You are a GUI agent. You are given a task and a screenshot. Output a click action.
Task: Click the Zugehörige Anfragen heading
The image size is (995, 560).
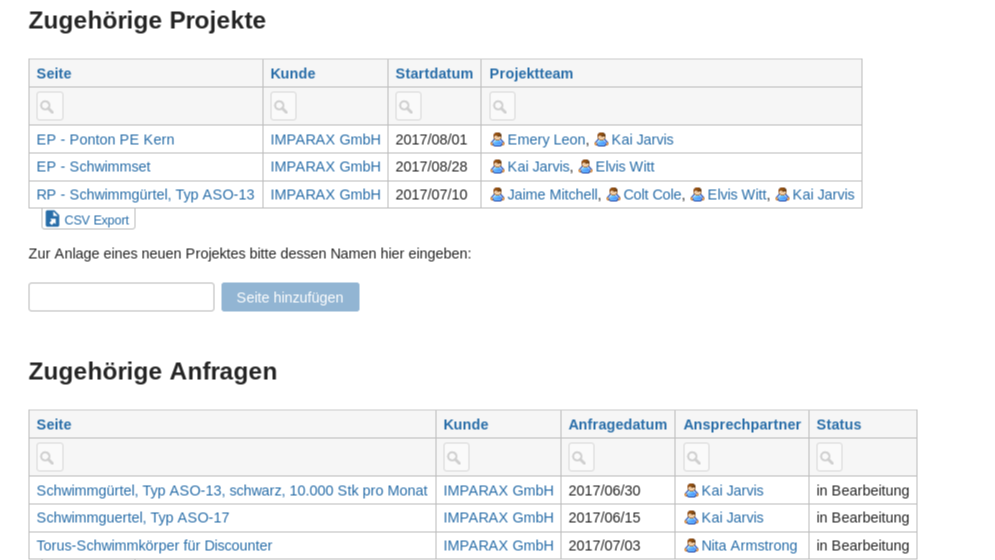[153, 371]
